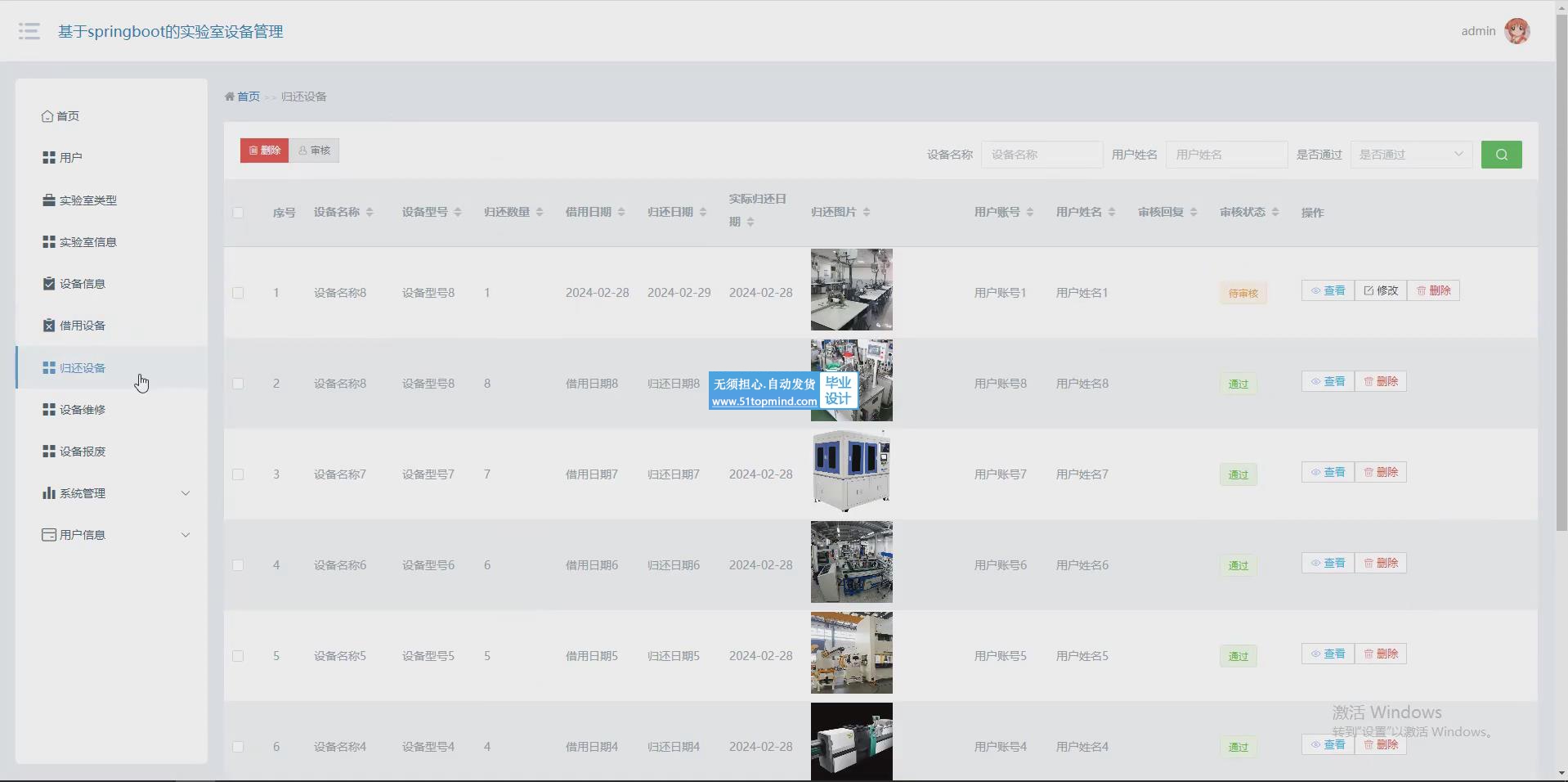Sort by 归还日期 column arrows

point(703,213)
